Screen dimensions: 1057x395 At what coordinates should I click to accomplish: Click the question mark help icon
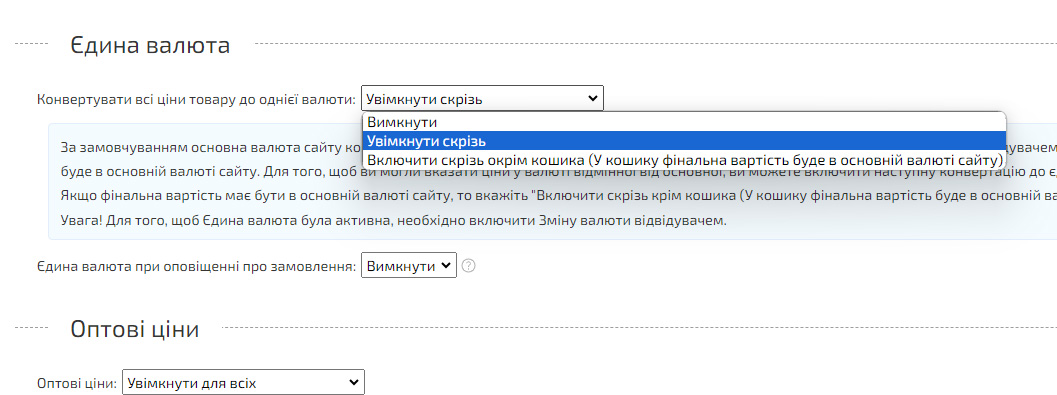469,266
